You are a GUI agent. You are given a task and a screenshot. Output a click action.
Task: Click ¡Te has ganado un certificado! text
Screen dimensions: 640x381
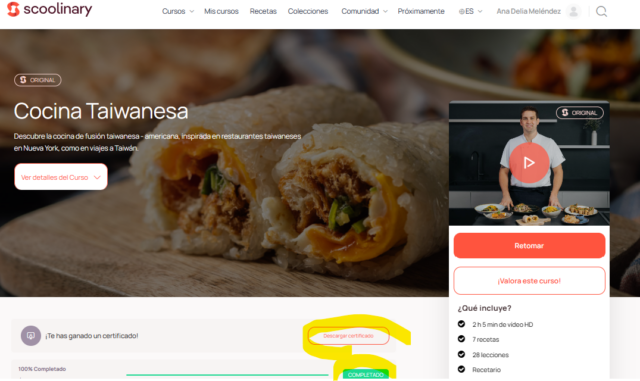coord(92,336)
